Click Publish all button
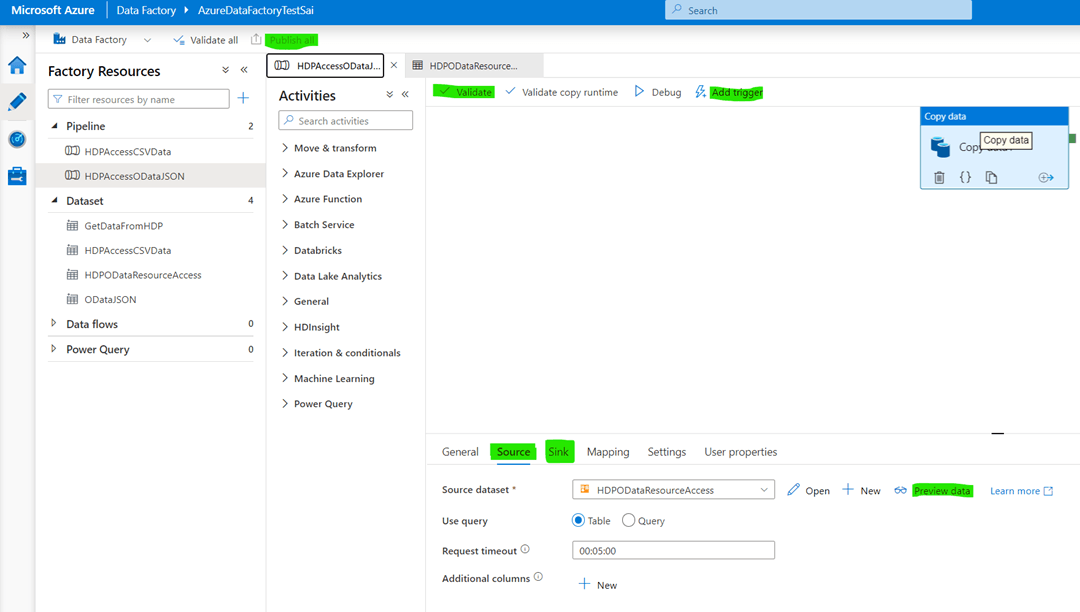Image resolution: width=1080 pixels, height=612 pixels. 291,40
